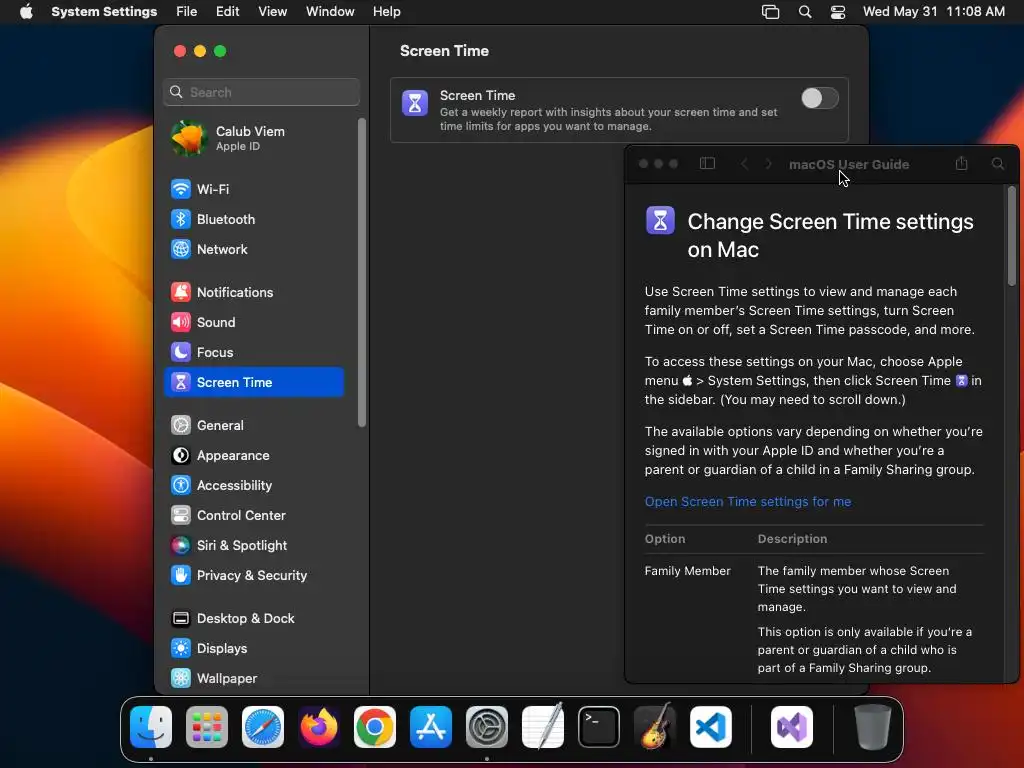Launch Visual Studio Code from Dock
The height and width of the screenshot is (768, 1024).
point(711,727)
